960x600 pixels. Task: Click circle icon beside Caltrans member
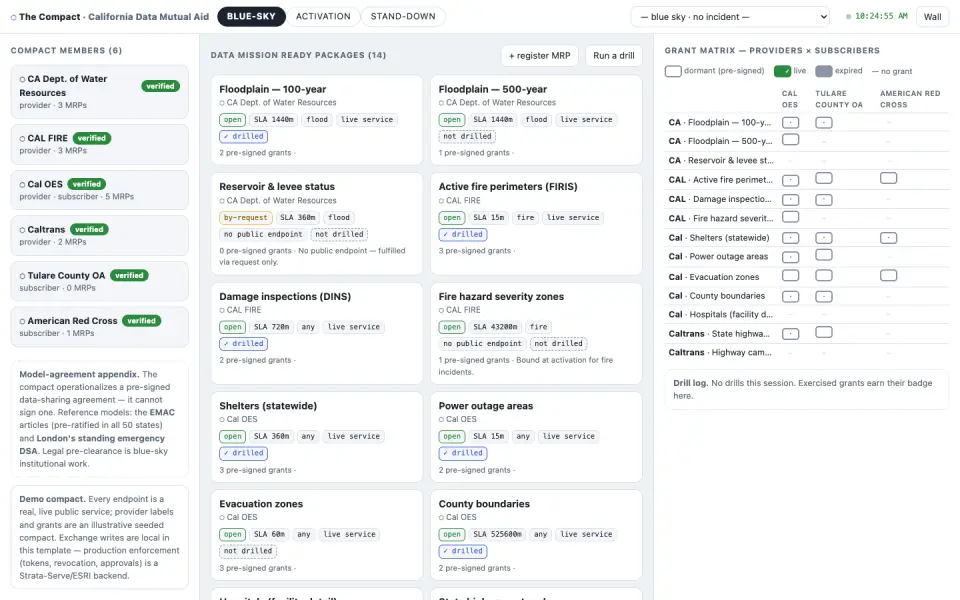click(22, 230)
